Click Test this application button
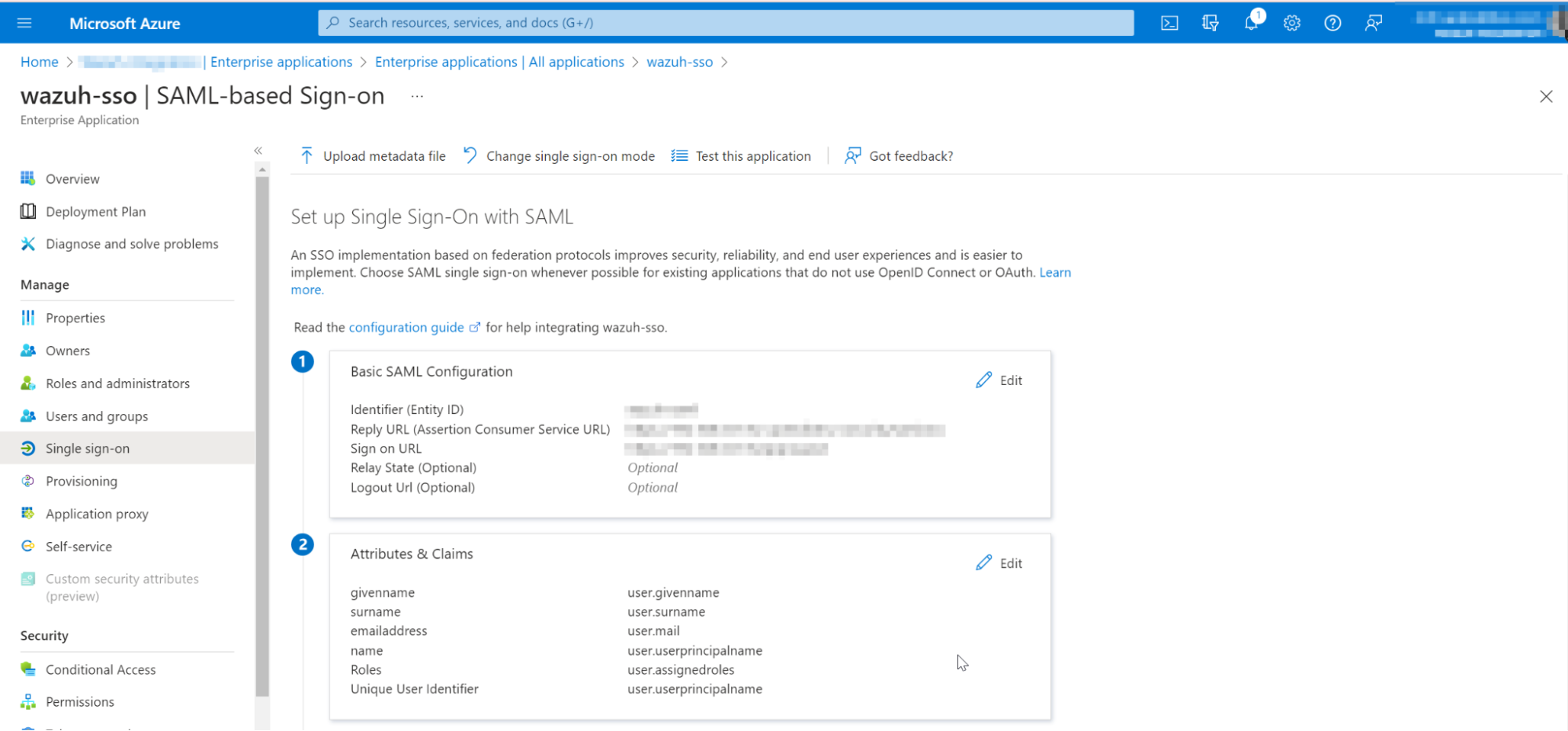 pos(741,156)
